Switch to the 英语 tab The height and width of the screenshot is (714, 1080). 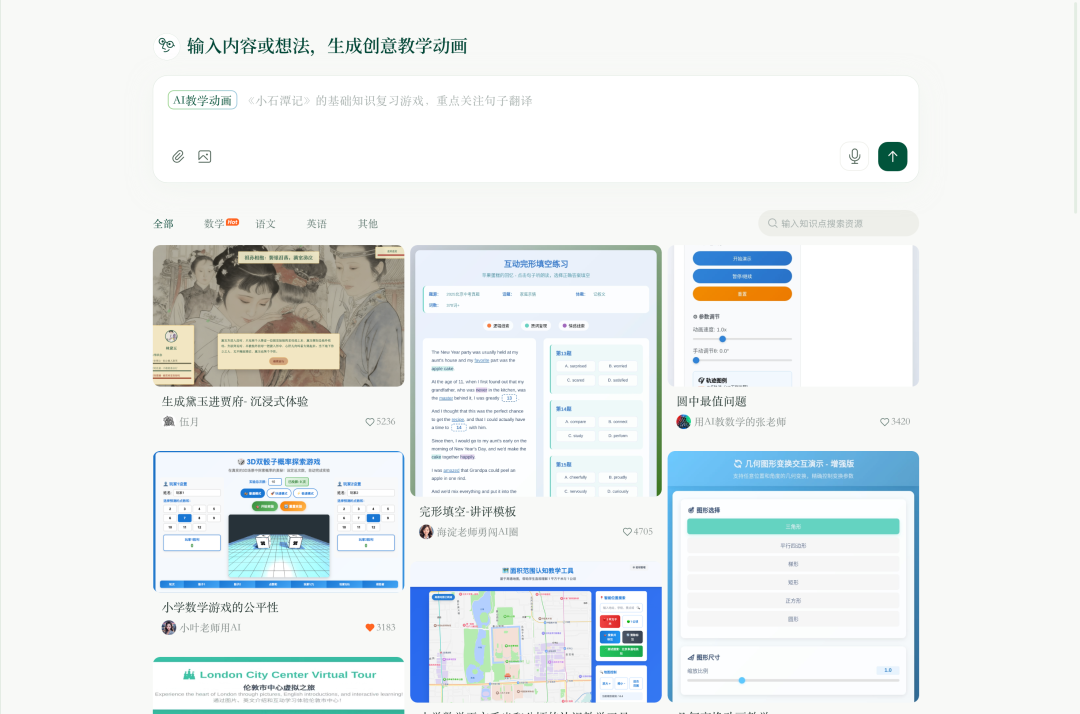click(x=317, y=224)
